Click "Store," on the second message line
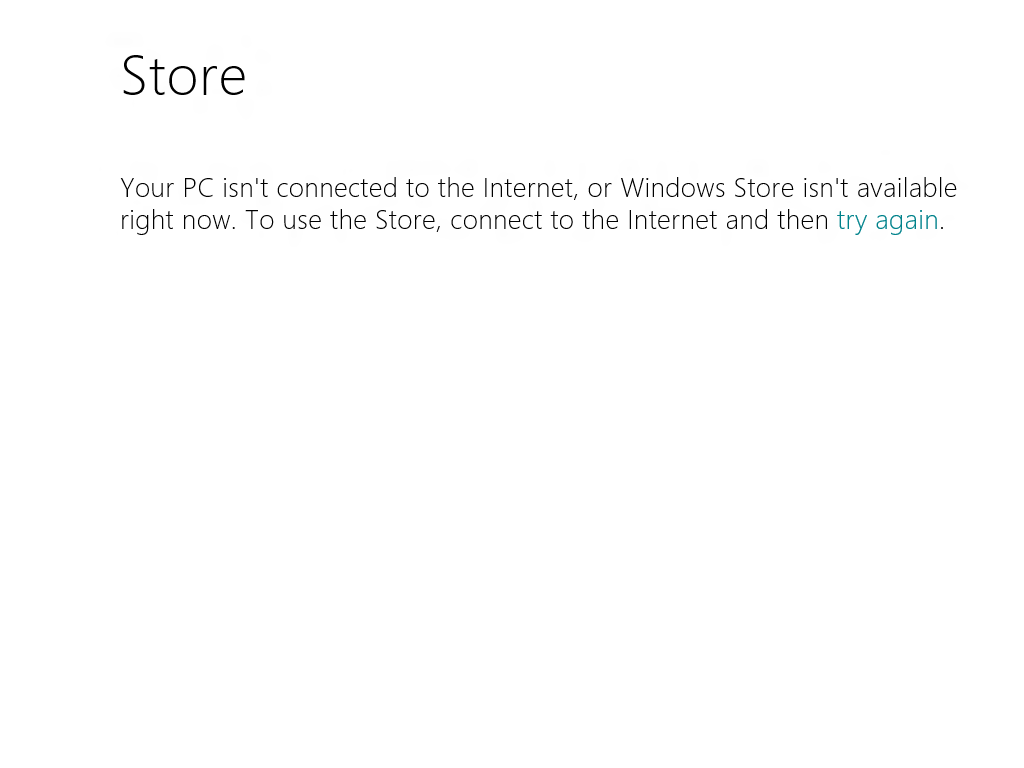Viewport: 1024px width, 768px height. pos(408,220)
